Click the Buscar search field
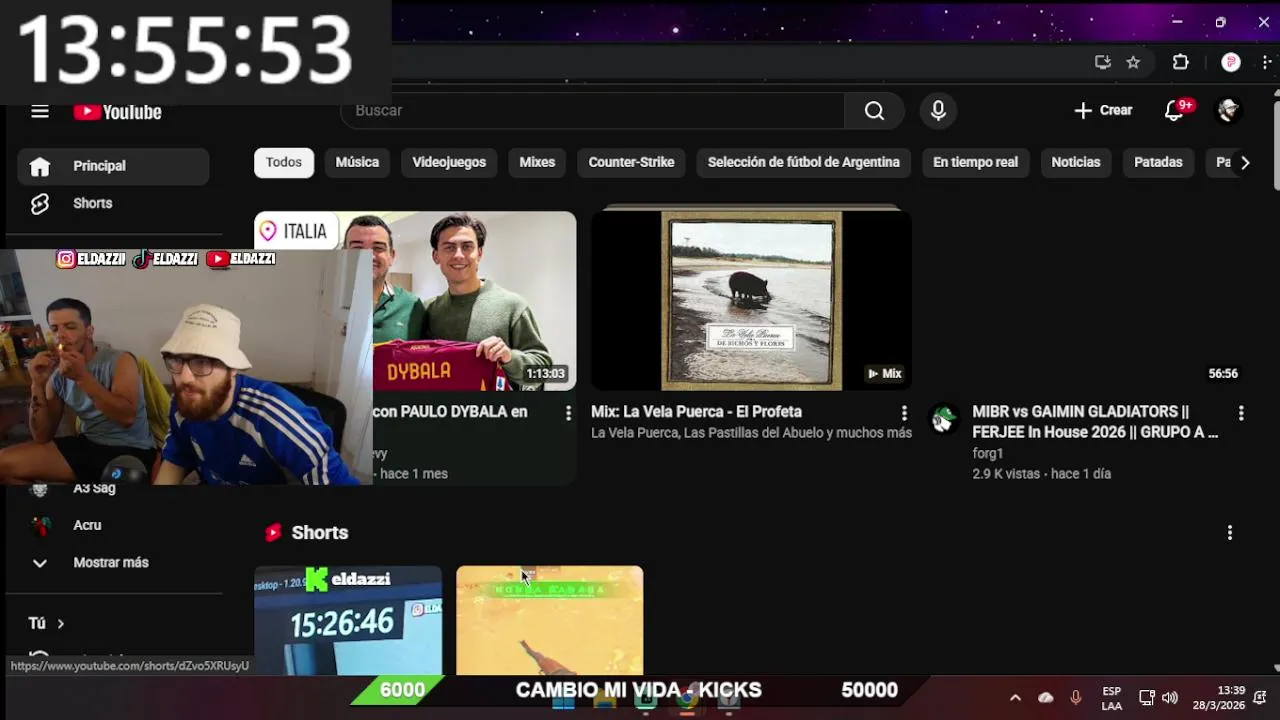The image size is (1280, 720). pyautogui.click(x=592, y=111)
